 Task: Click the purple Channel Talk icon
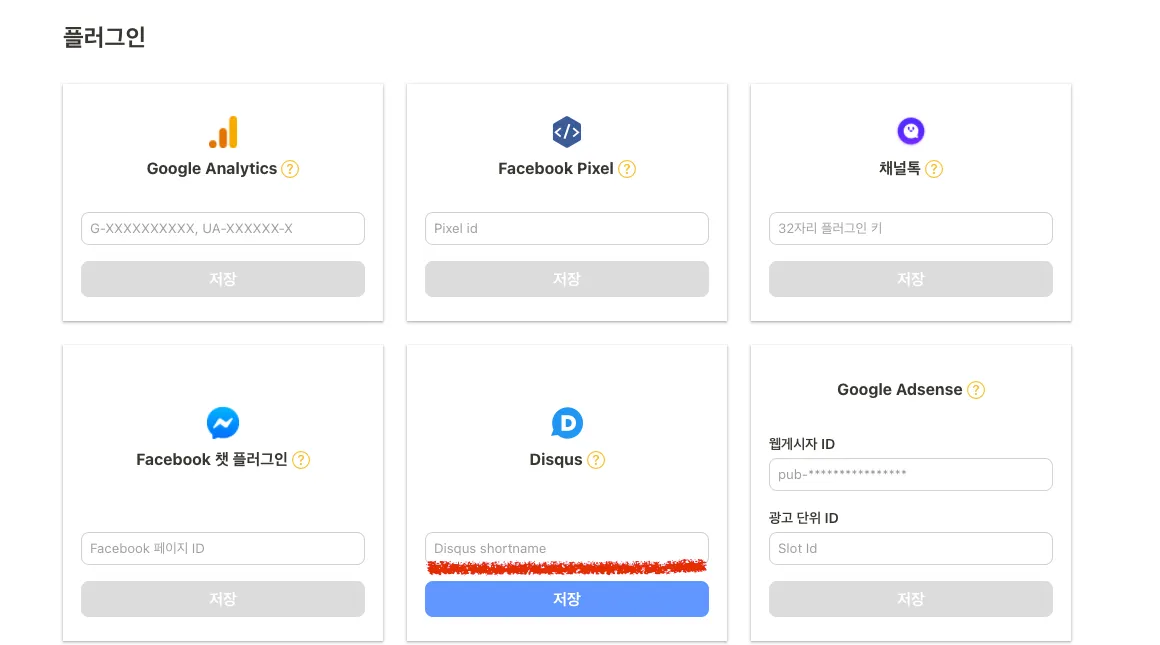click(x=911, y=130)
